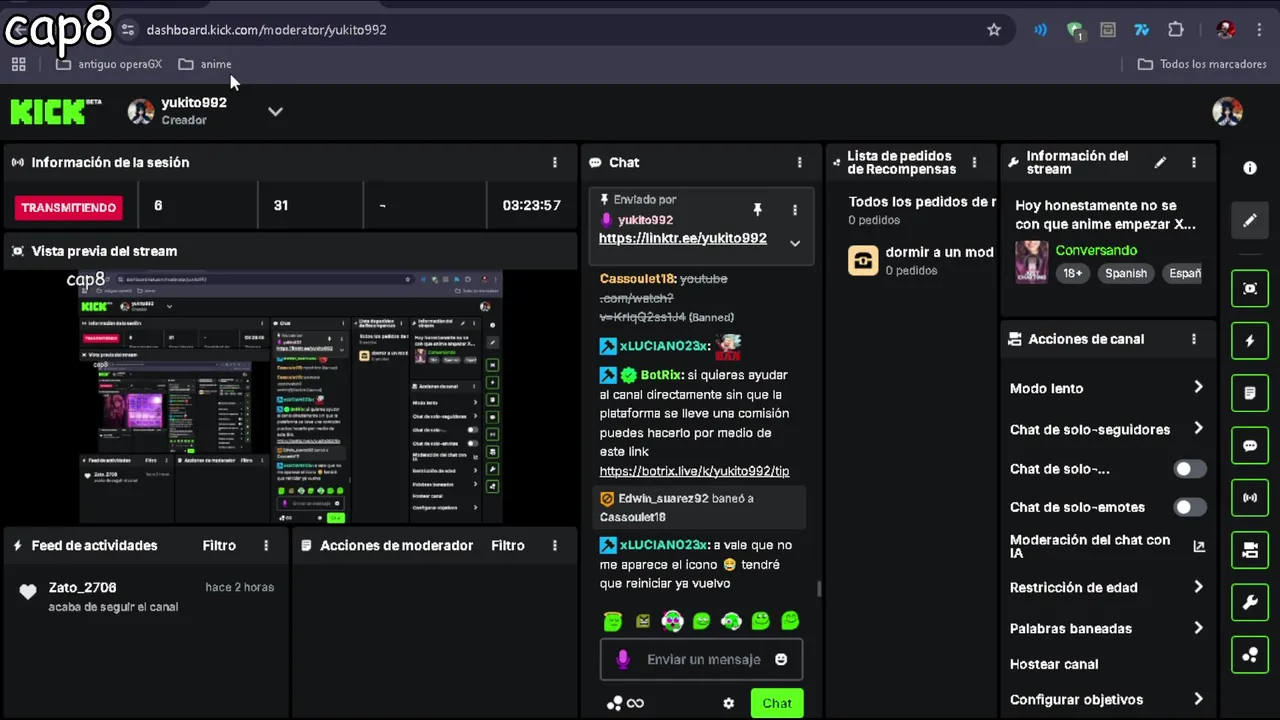1280x720 pixels.
Task: Bookmark this page with the star icon
Action: tap(994, 30)
